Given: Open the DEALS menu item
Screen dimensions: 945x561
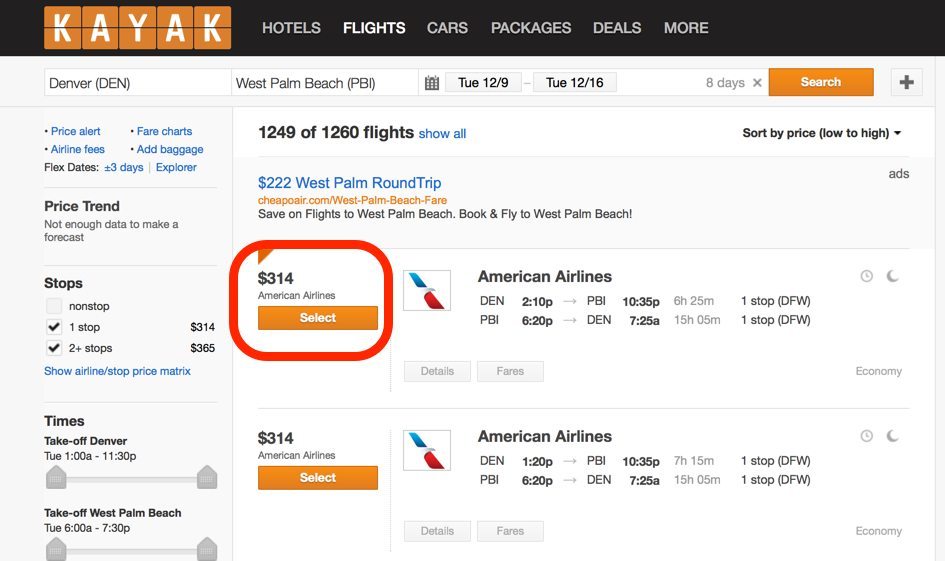Looking at the screenshot, I should tap(617, 28).
